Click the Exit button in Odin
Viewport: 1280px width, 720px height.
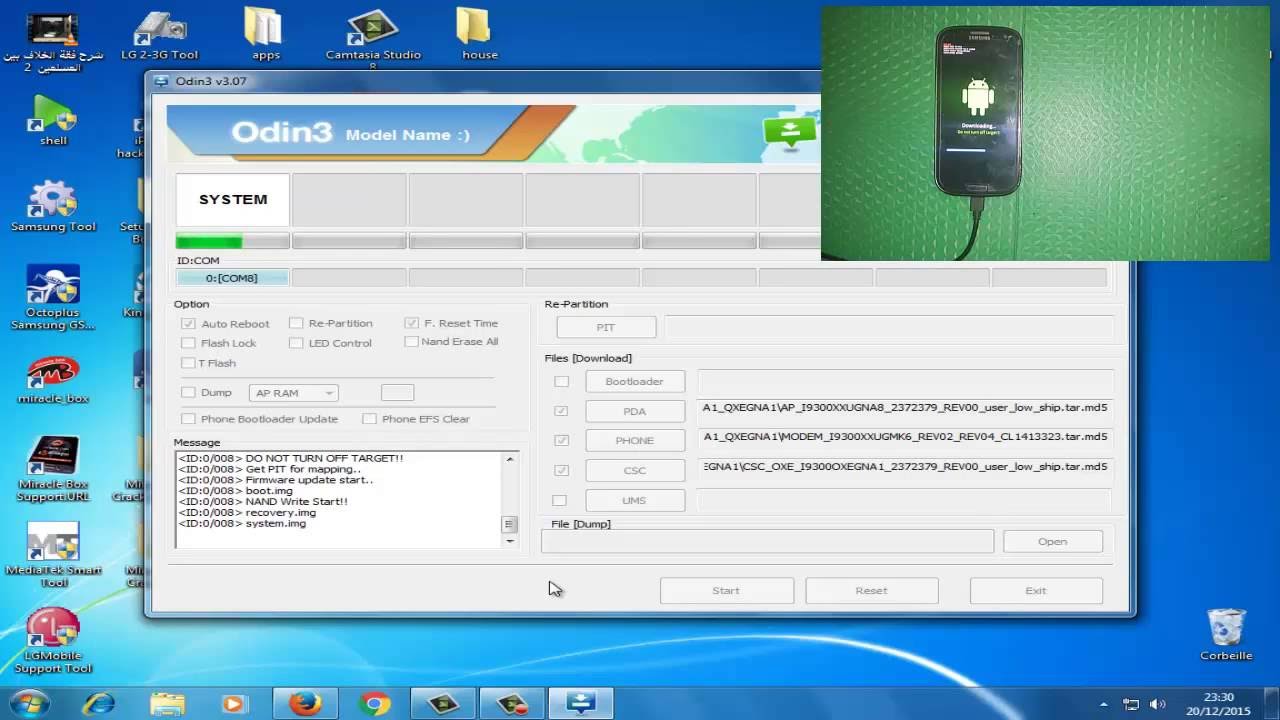click(1036, 590)
